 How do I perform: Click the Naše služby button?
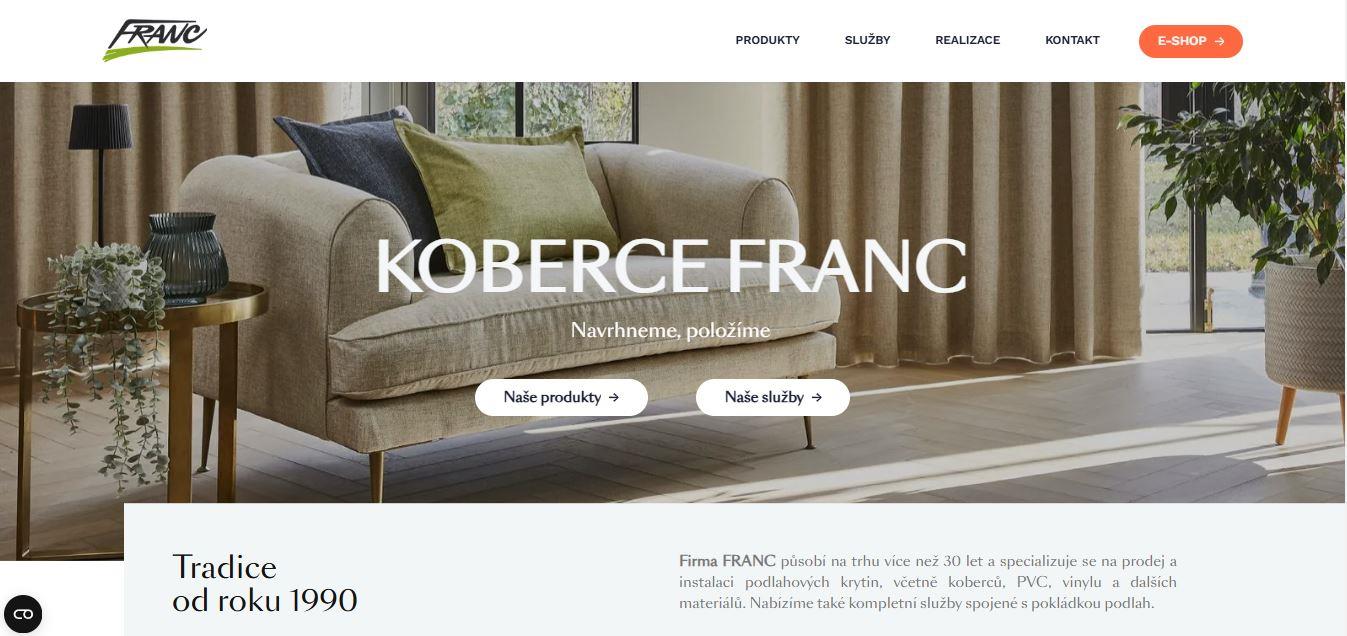773,397
